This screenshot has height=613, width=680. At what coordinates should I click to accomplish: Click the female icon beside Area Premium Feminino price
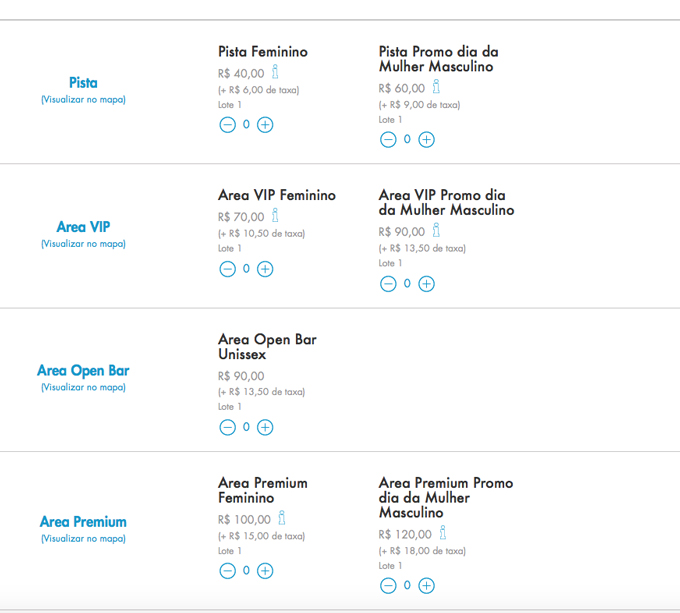click(281, 519)
